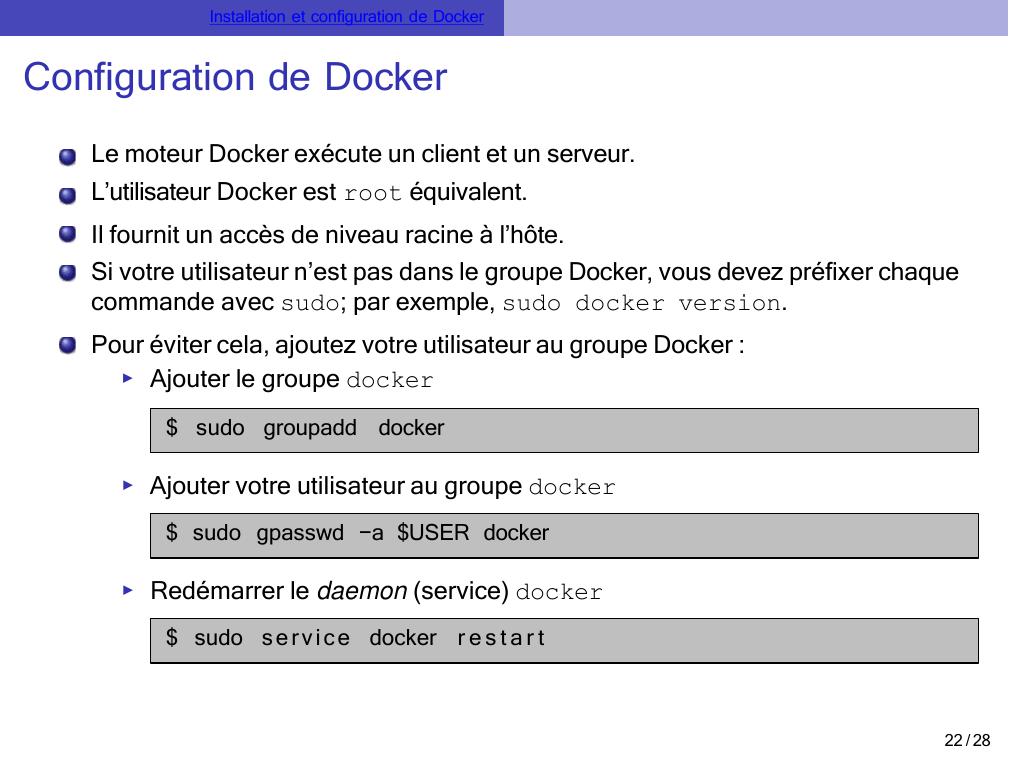Click the 'Configuration de Docker' slide title
Screen dimensions: 1009x757
235,77
